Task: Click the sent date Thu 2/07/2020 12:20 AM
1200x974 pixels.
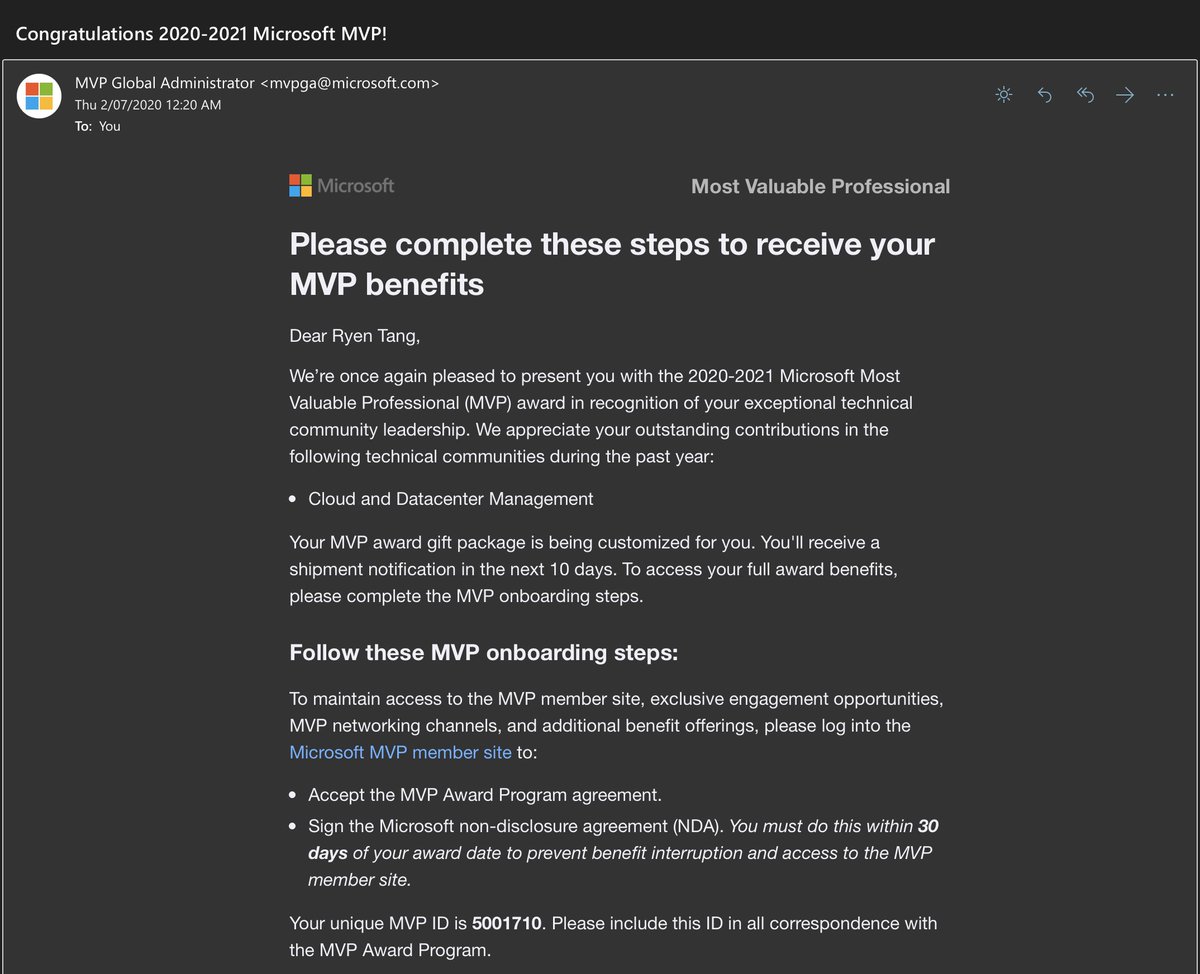Action: (x=148, y=105)
